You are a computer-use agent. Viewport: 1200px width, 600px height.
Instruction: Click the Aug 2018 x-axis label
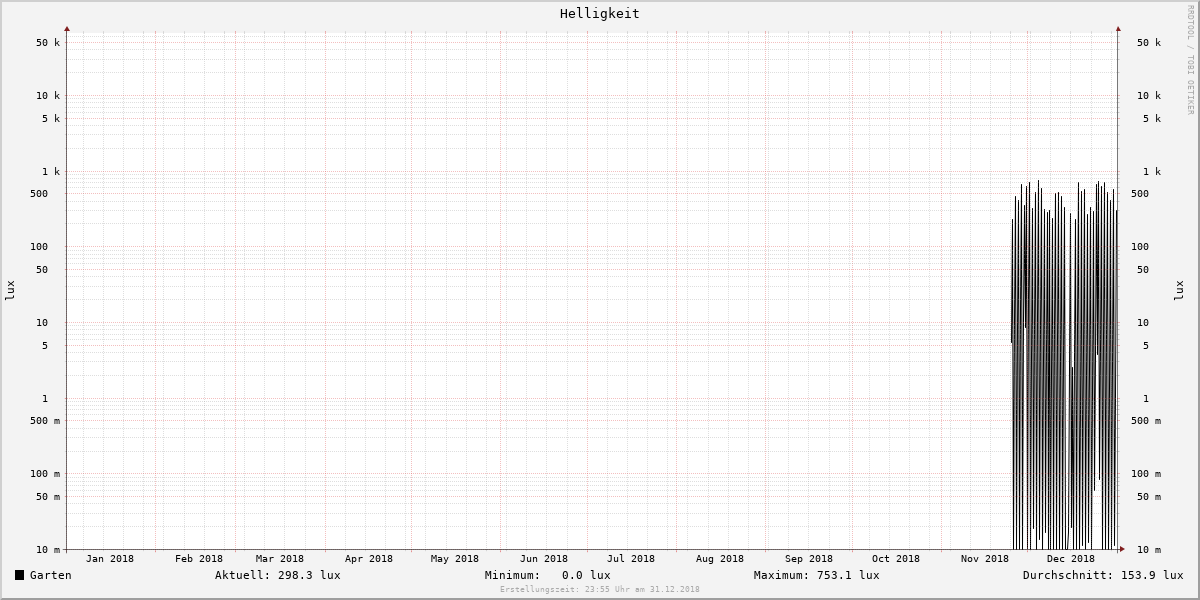(x=719, y=558)
